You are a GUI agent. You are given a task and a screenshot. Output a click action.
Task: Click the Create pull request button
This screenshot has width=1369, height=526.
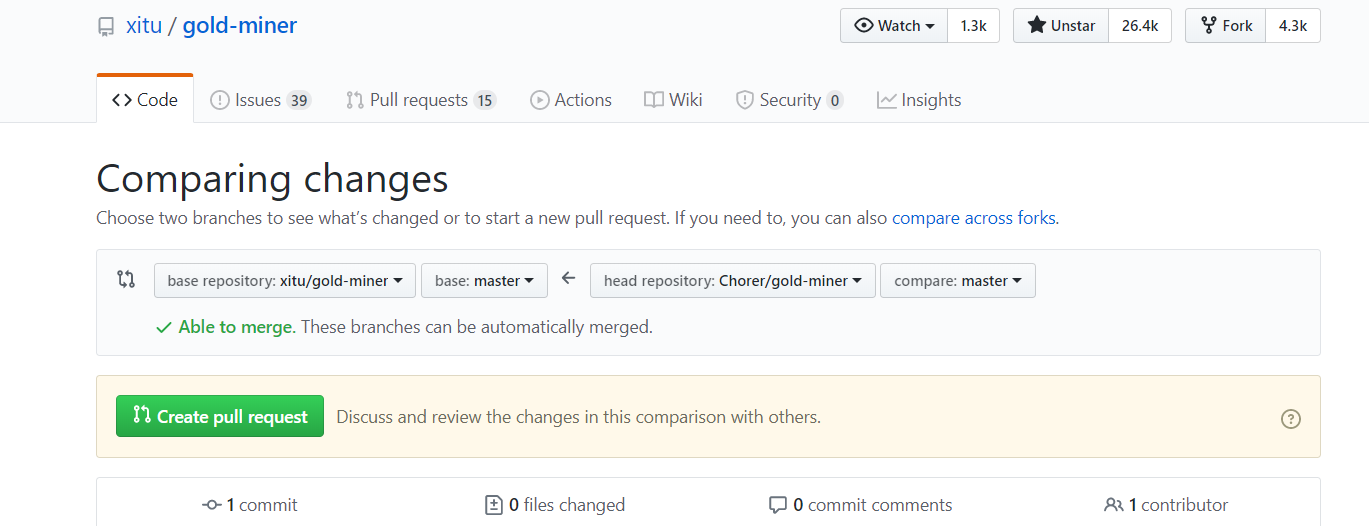pyautogui.click(x=220, y=417)
